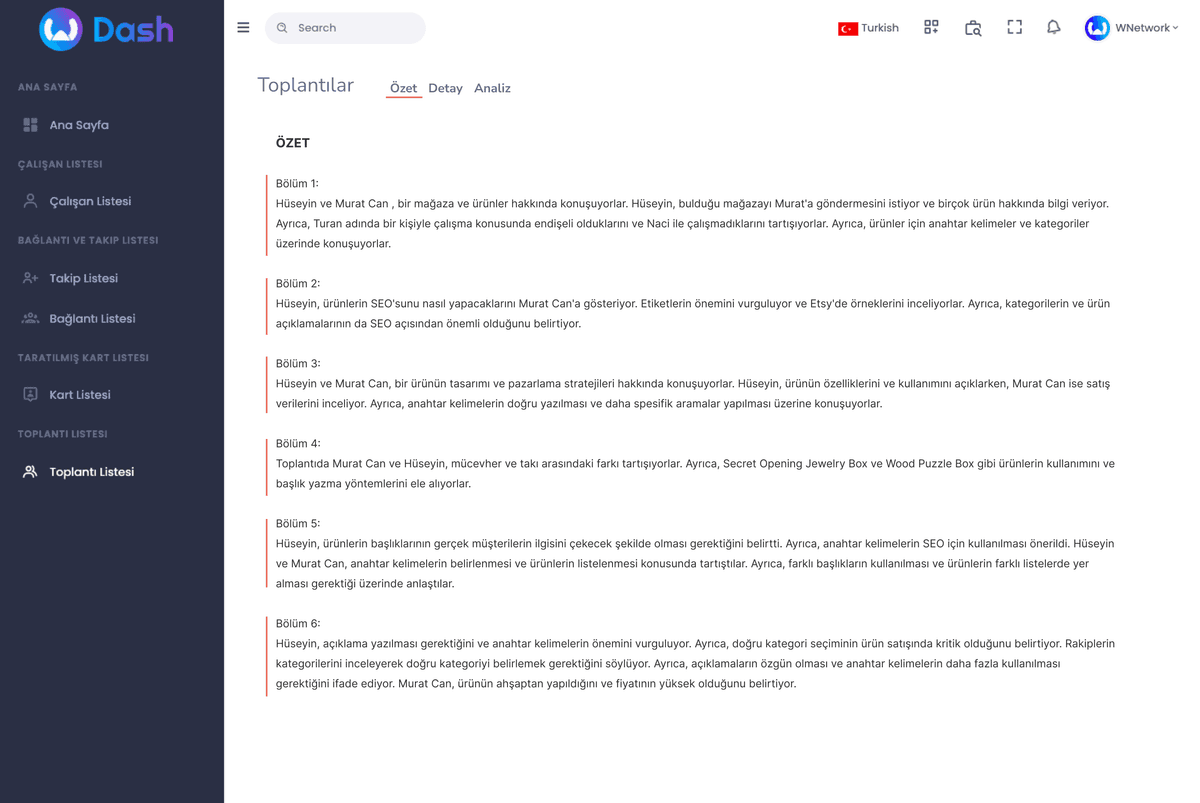
Task: Open the apps grid icon
Action: pos(931,28)
